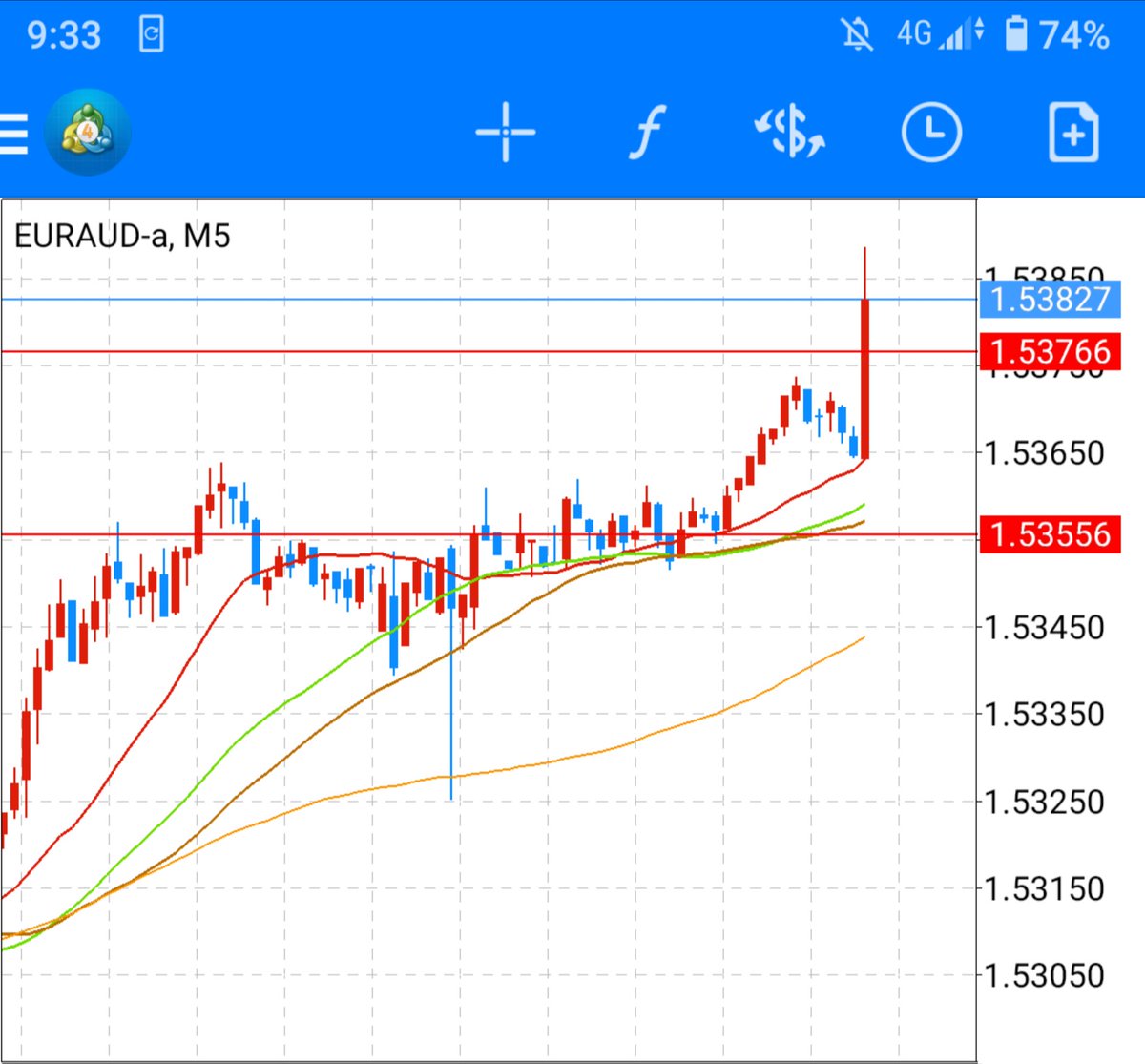Change timeframe via clock icon

click(x=931, y=132)
